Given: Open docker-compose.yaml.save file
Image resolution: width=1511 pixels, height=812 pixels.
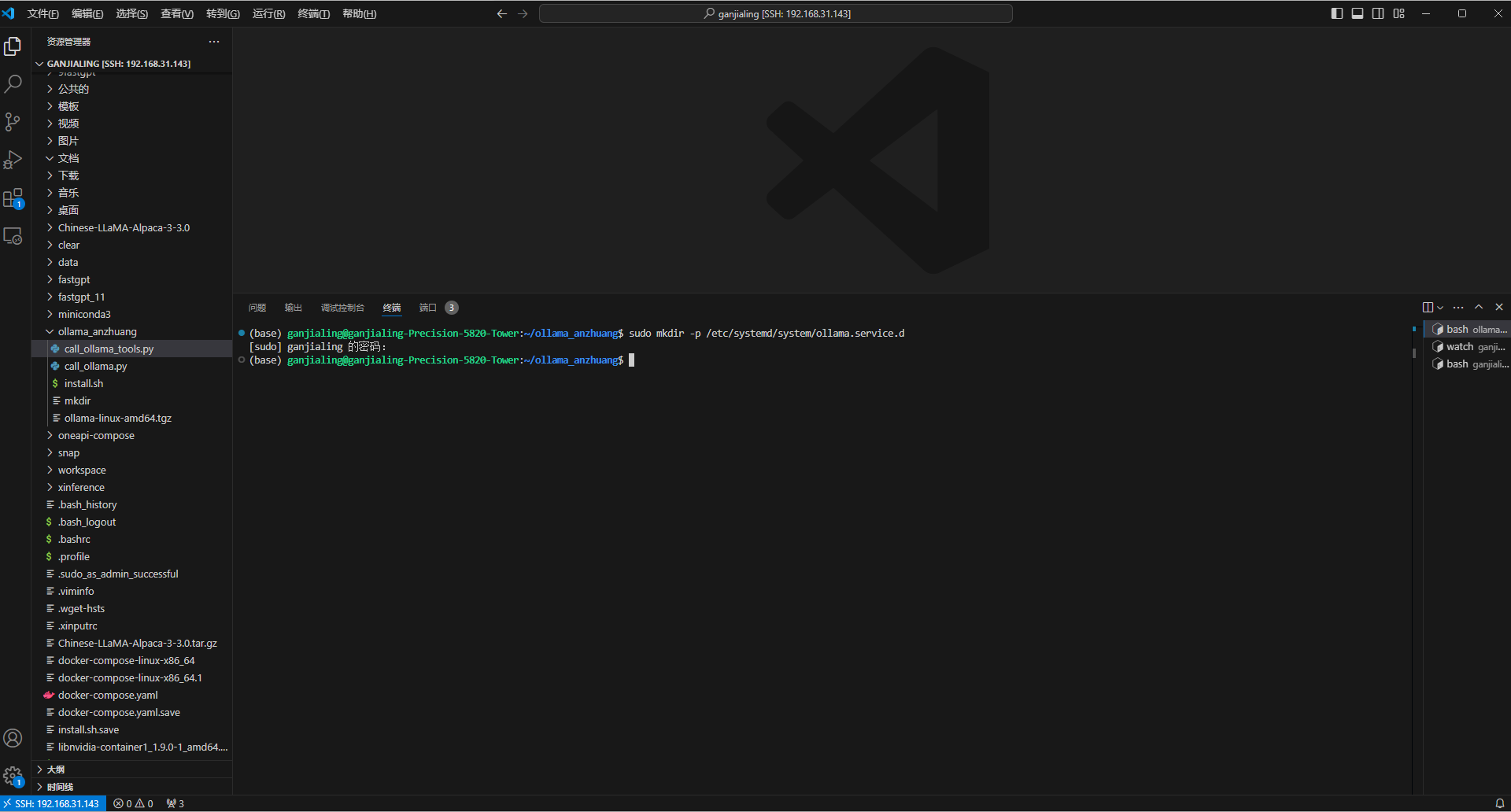Looking at the screenshot, I should click(131, 712).
